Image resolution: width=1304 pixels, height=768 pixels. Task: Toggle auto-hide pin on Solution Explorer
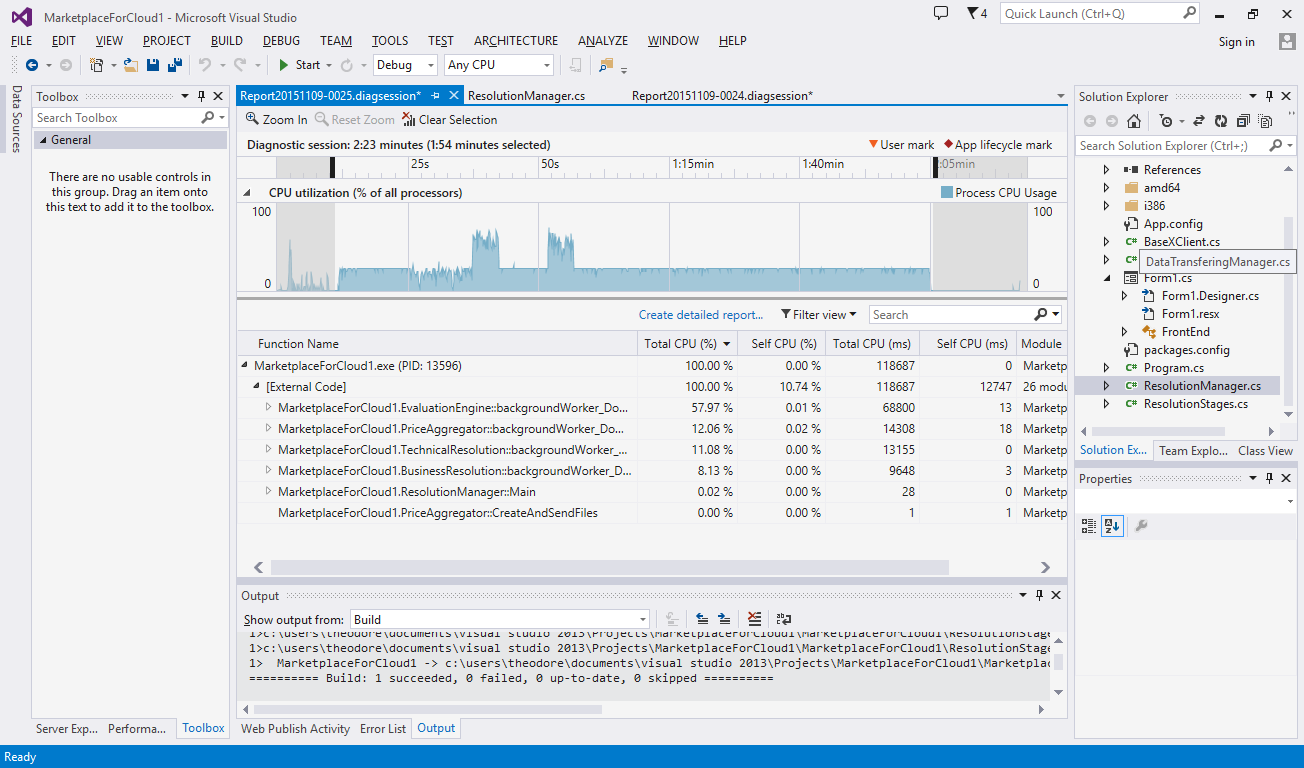tap(1269, 97)
